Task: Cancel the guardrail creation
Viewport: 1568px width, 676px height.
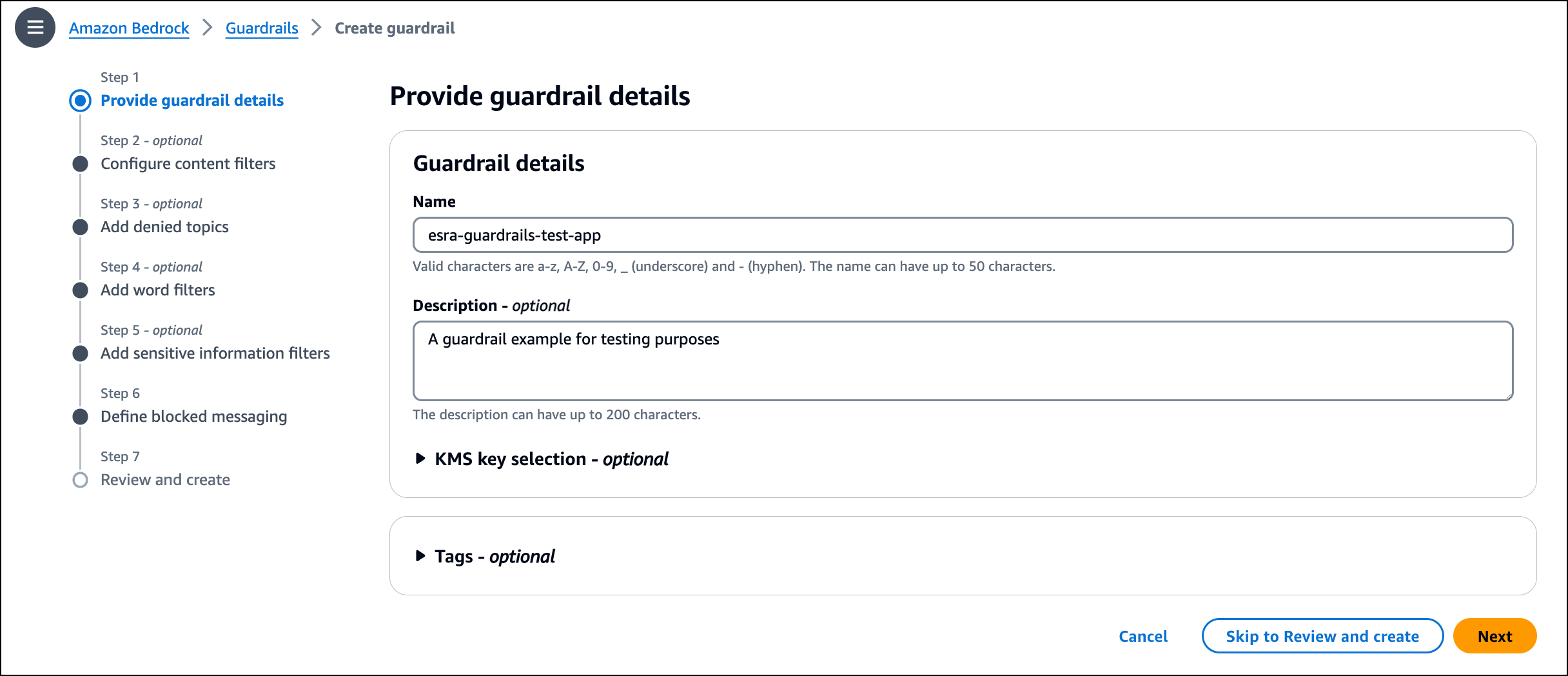Action: 1143,637
